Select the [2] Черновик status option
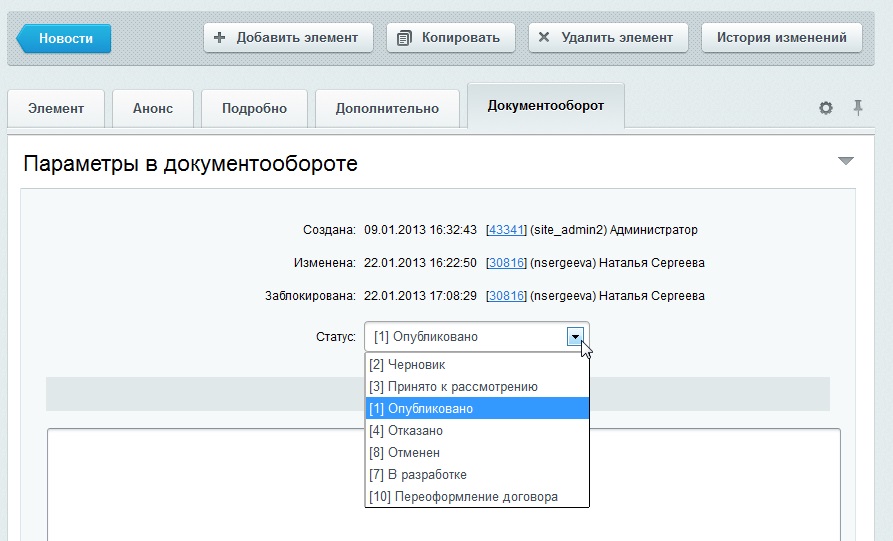 coord(477,364)
